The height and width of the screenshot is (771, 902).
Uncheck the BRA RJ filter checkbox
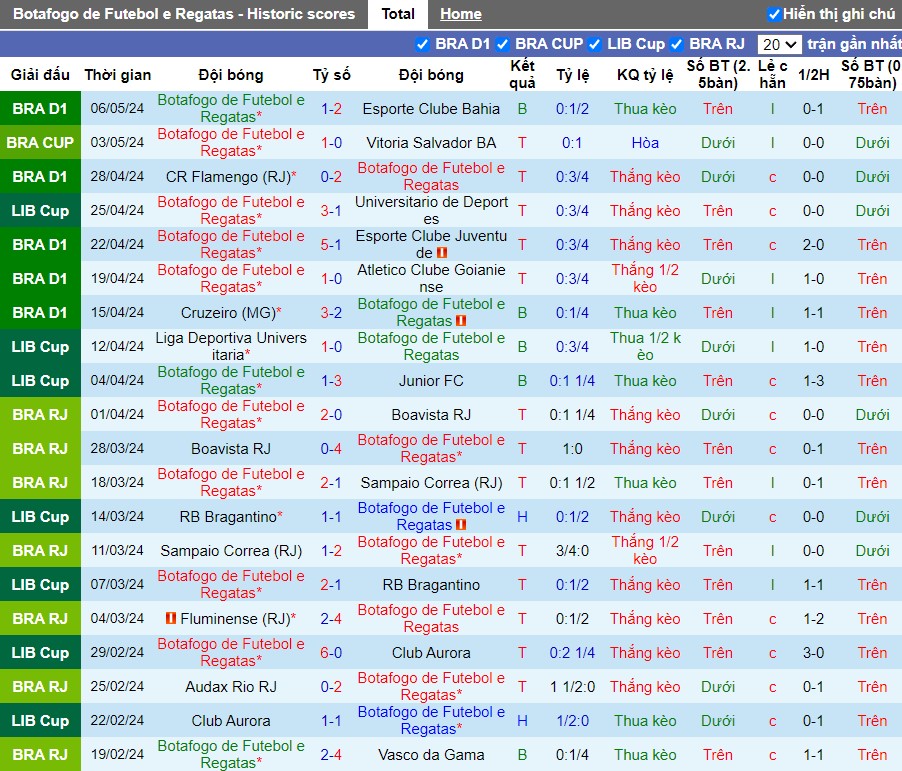click(676, 44)
